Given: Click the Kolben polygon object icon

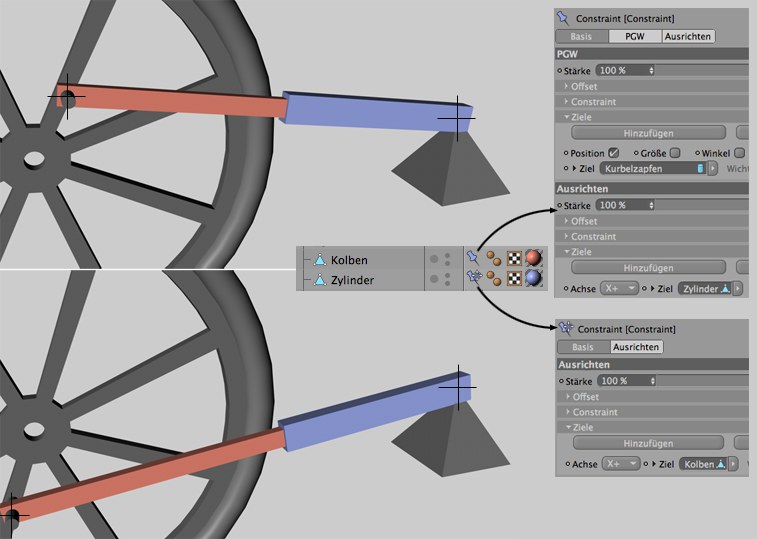Looking at the screenshot, I should pos(320,260).
